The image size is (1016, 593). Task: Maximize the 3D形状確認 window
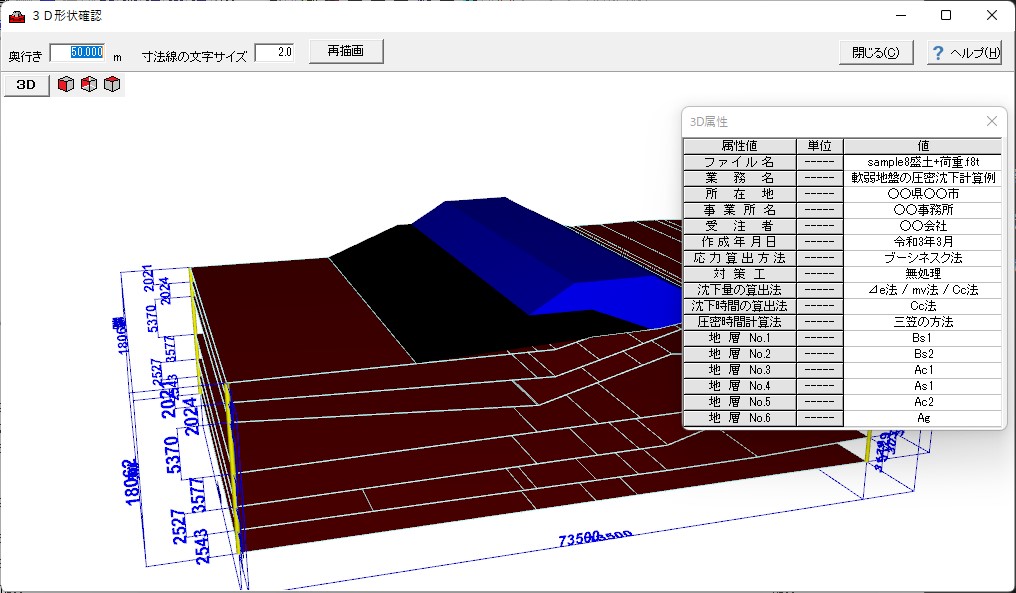946,16
